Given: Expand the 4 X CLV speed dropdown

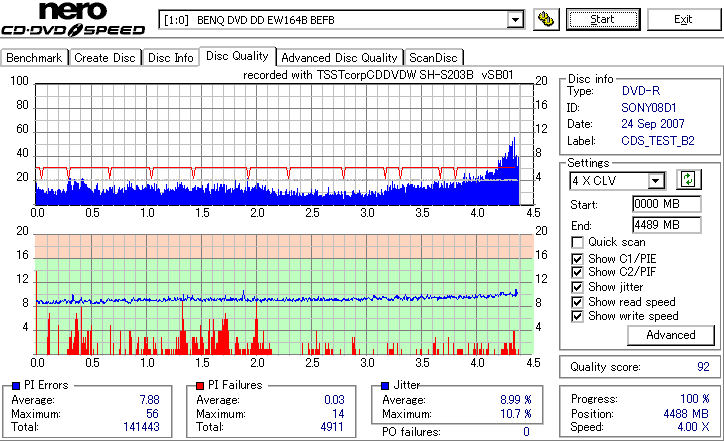Looking at the screenshot, I should pos(655,181).
